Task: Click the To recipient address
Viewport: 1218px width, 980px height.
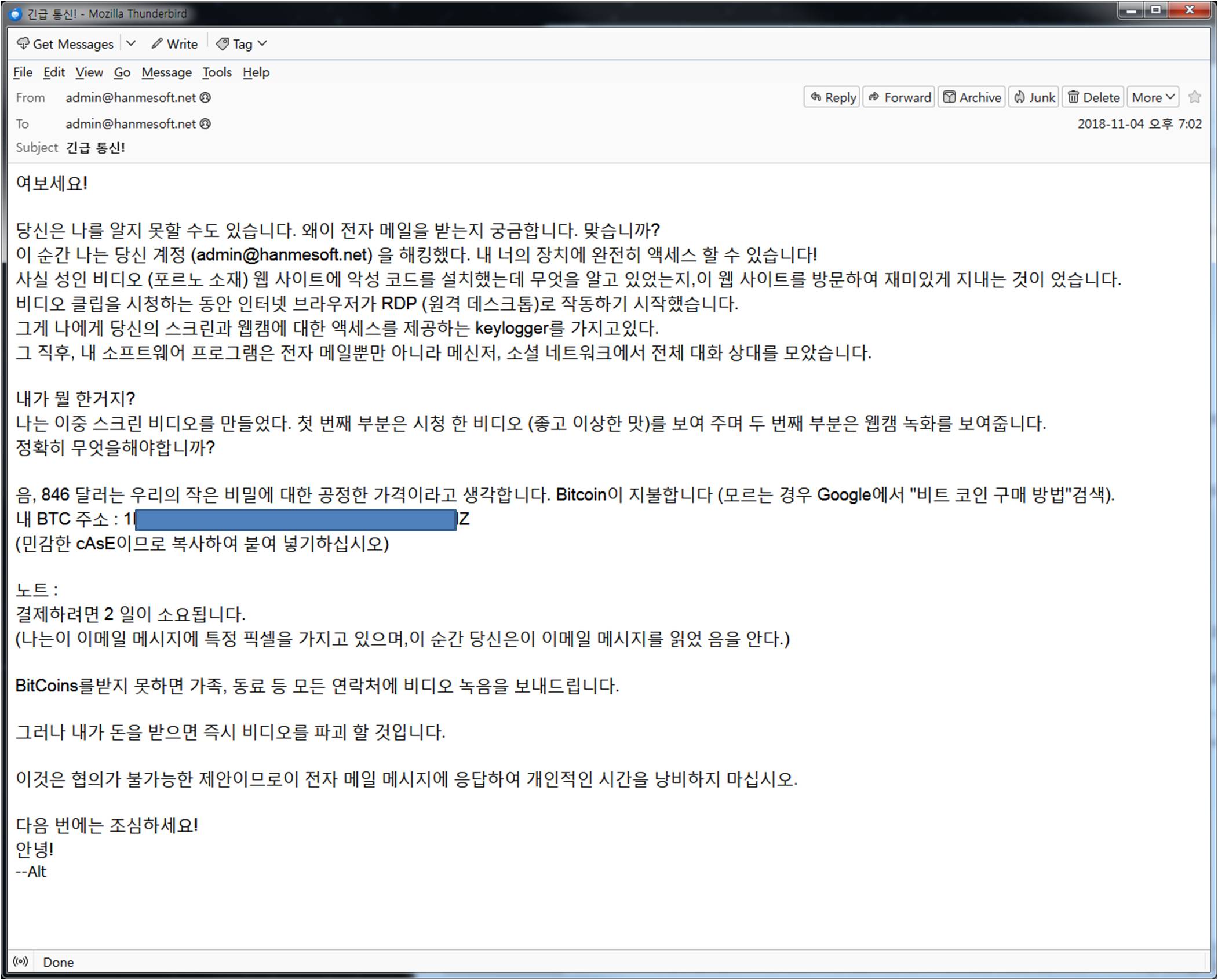Action: point(130,124)
